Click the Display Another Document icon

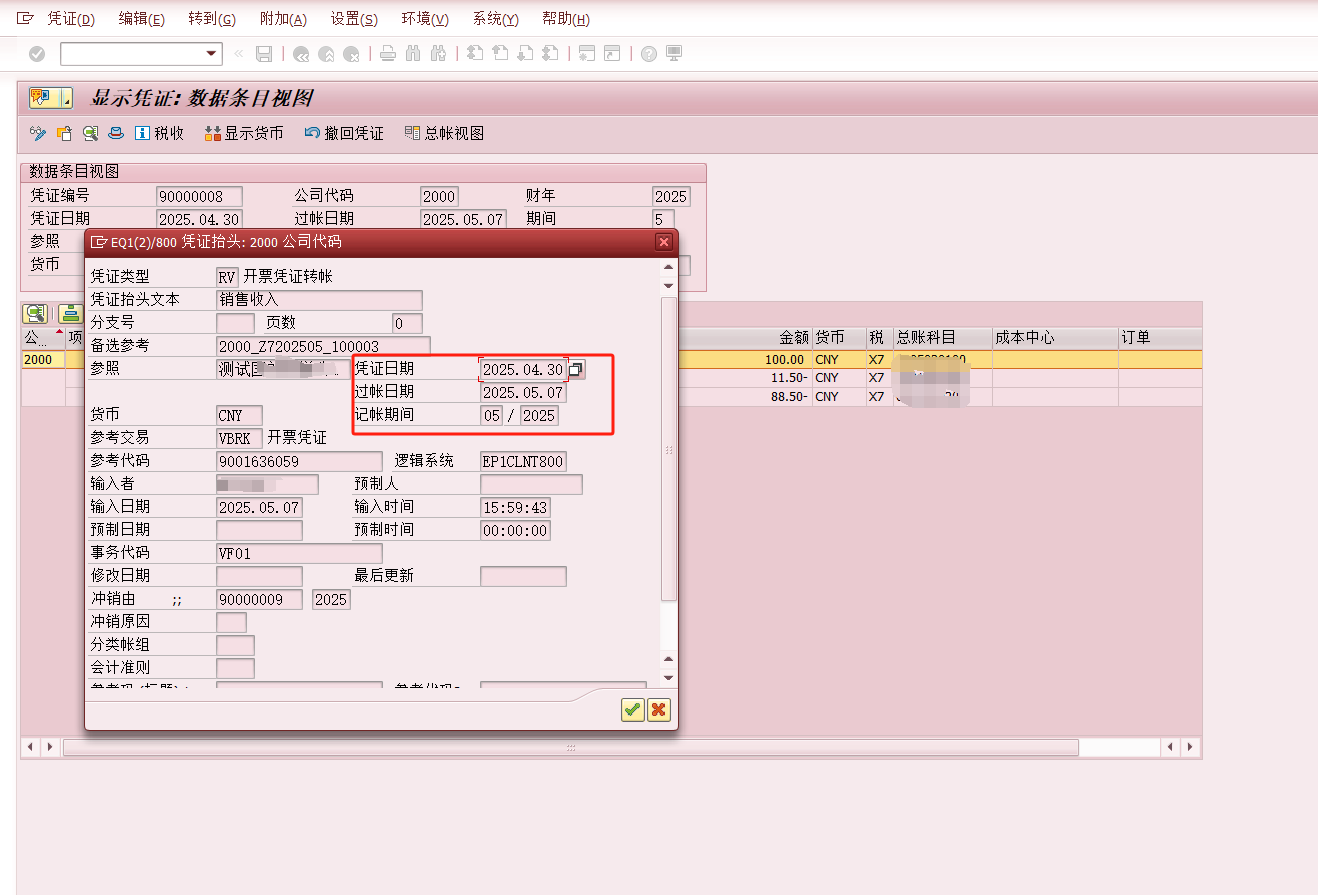(64, 133)
